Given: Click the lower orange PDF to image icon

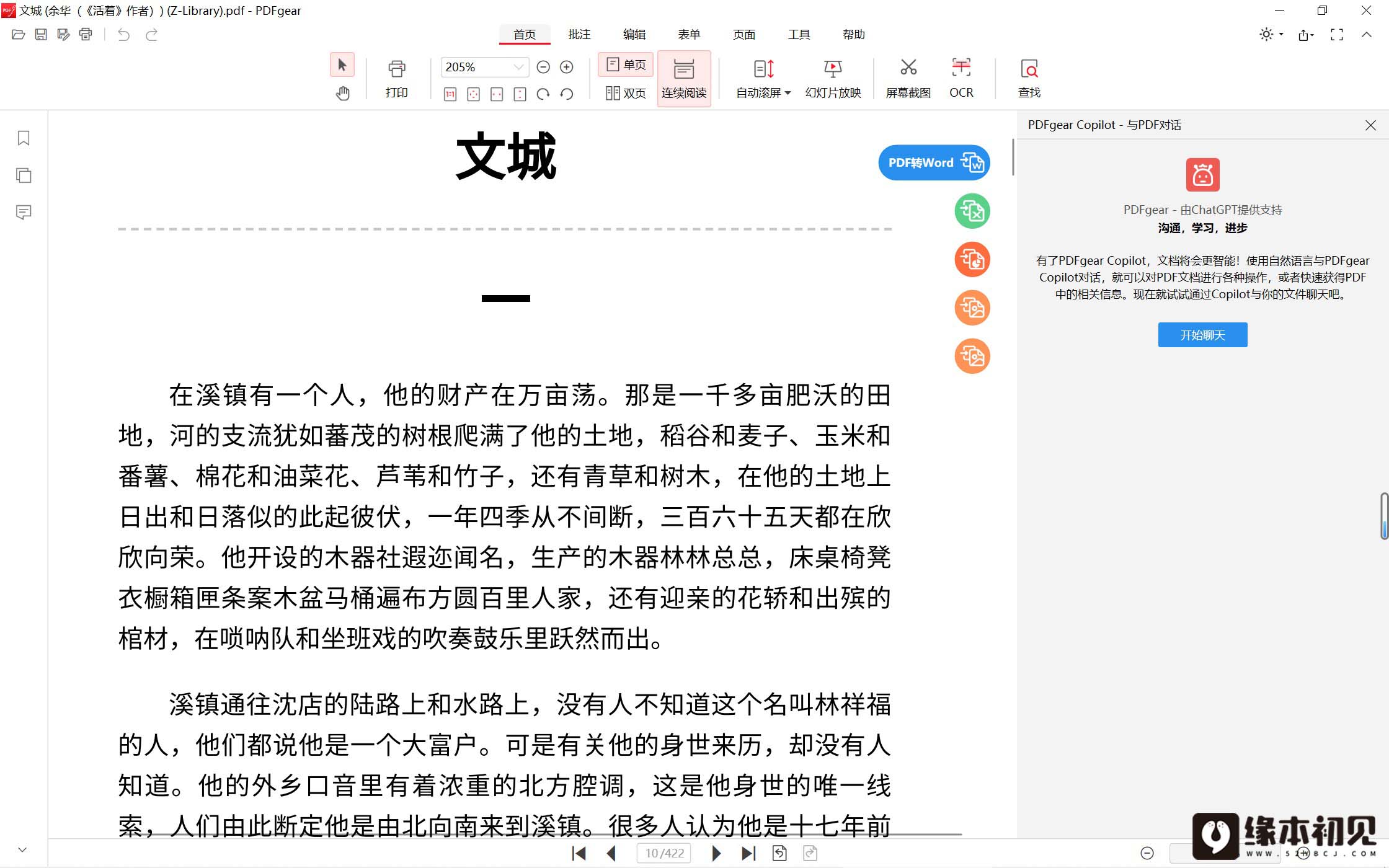Looking at the screenshot, I should [972, 356].
